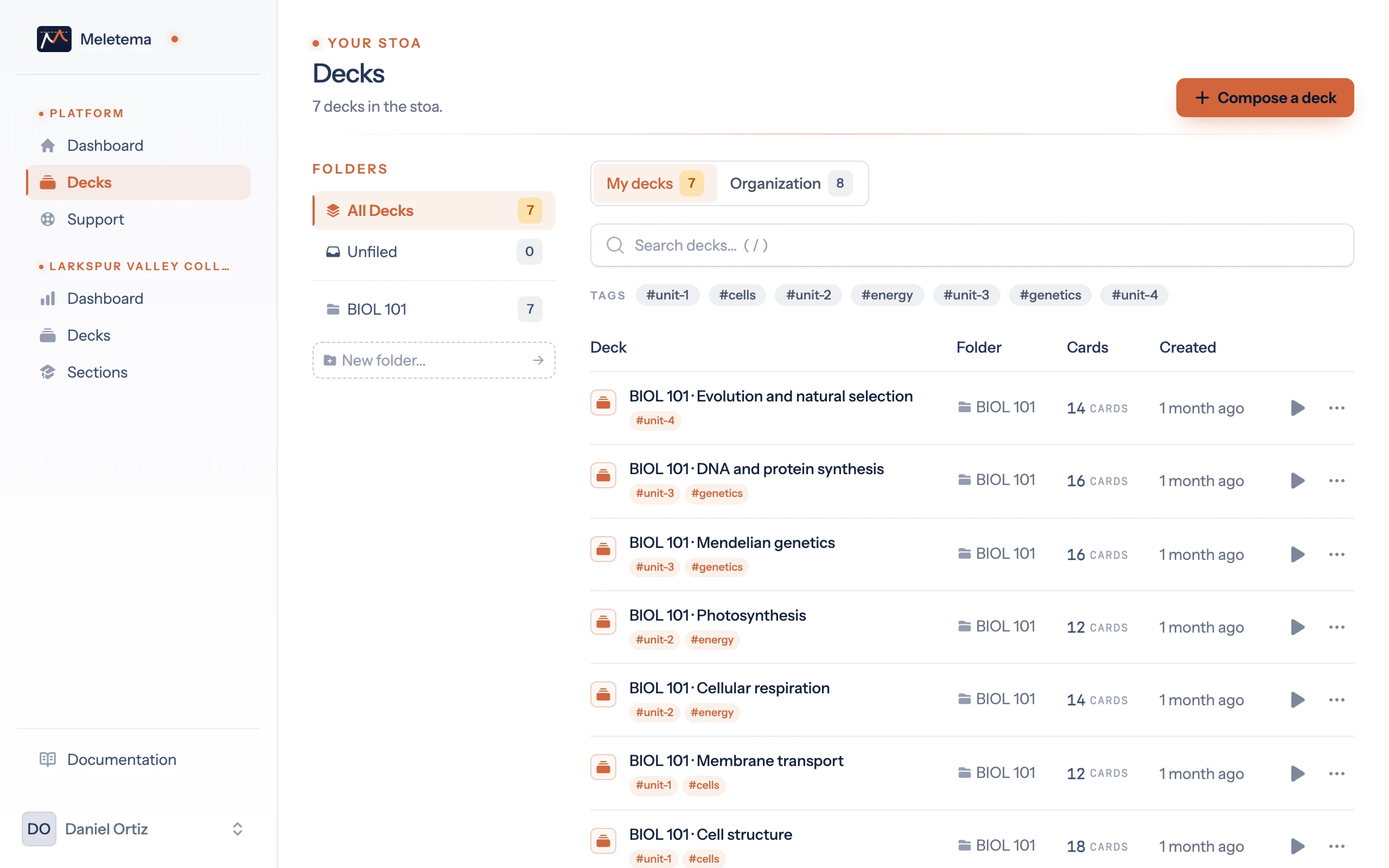Filter decks by #unit-1 tag
The height and width of the screenshot is (868, 1389).
[667, 295]
